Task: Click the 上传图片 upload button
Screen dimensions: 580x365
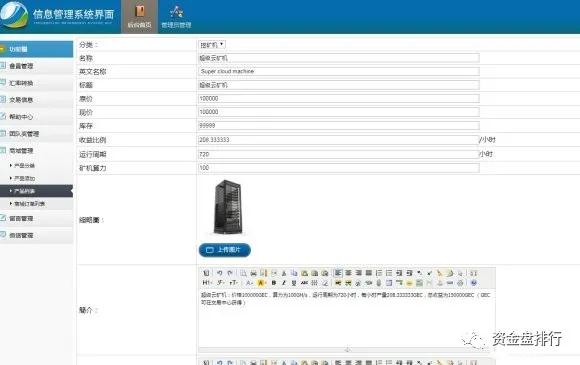Action: pos(225,250)
